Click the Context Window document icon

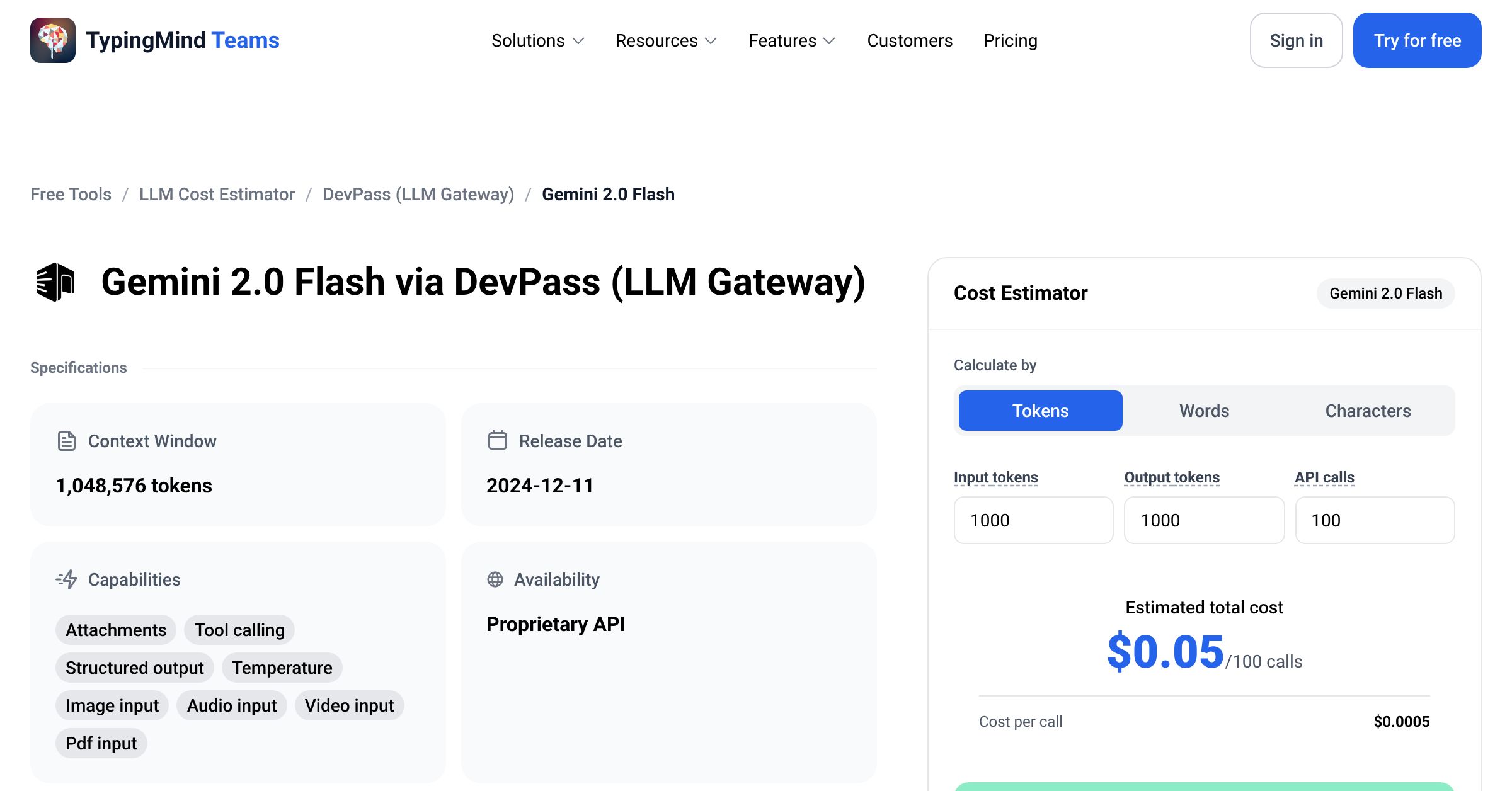[67, 441]
